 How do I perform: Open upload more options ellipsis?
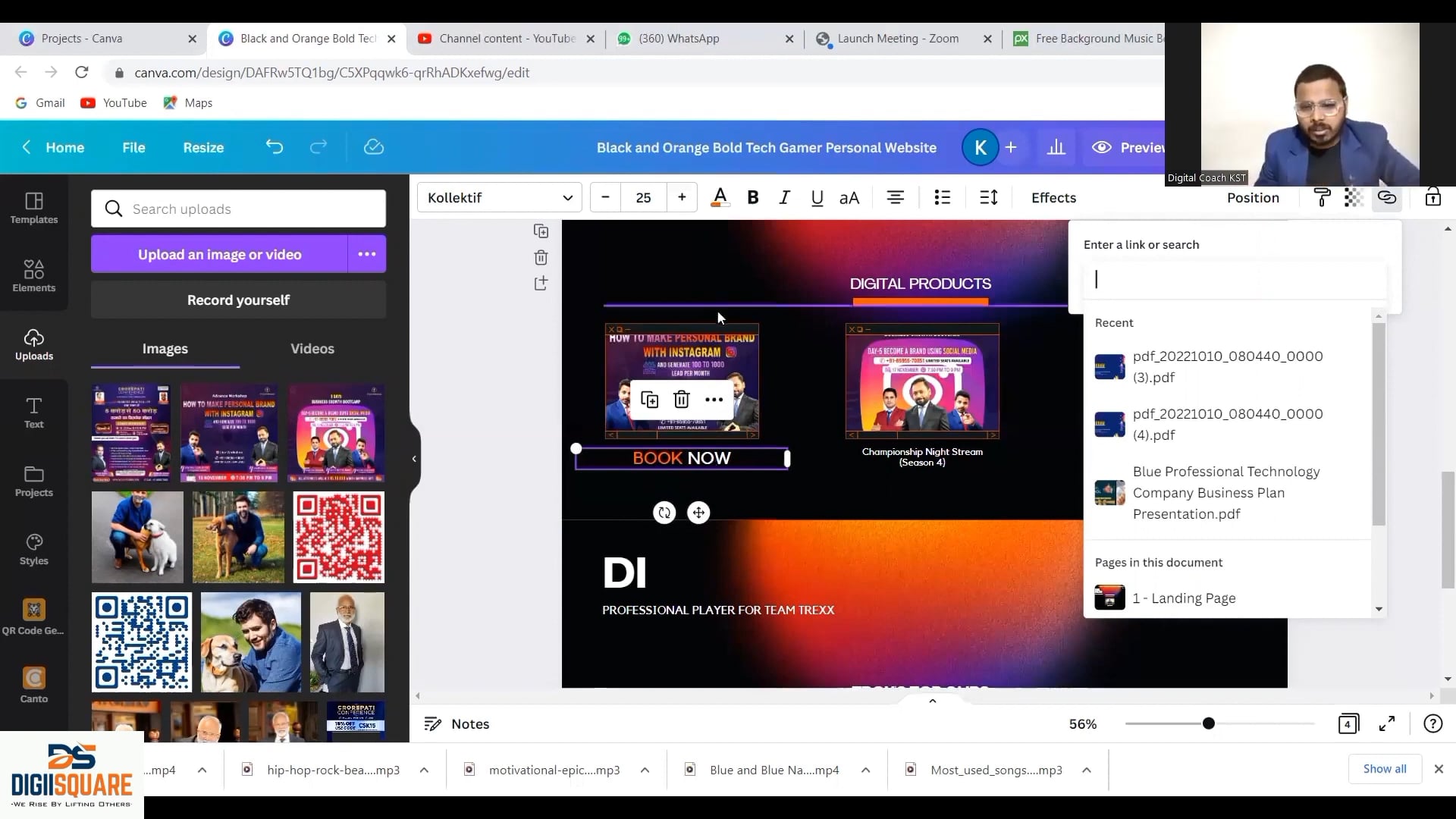(367, 254)
